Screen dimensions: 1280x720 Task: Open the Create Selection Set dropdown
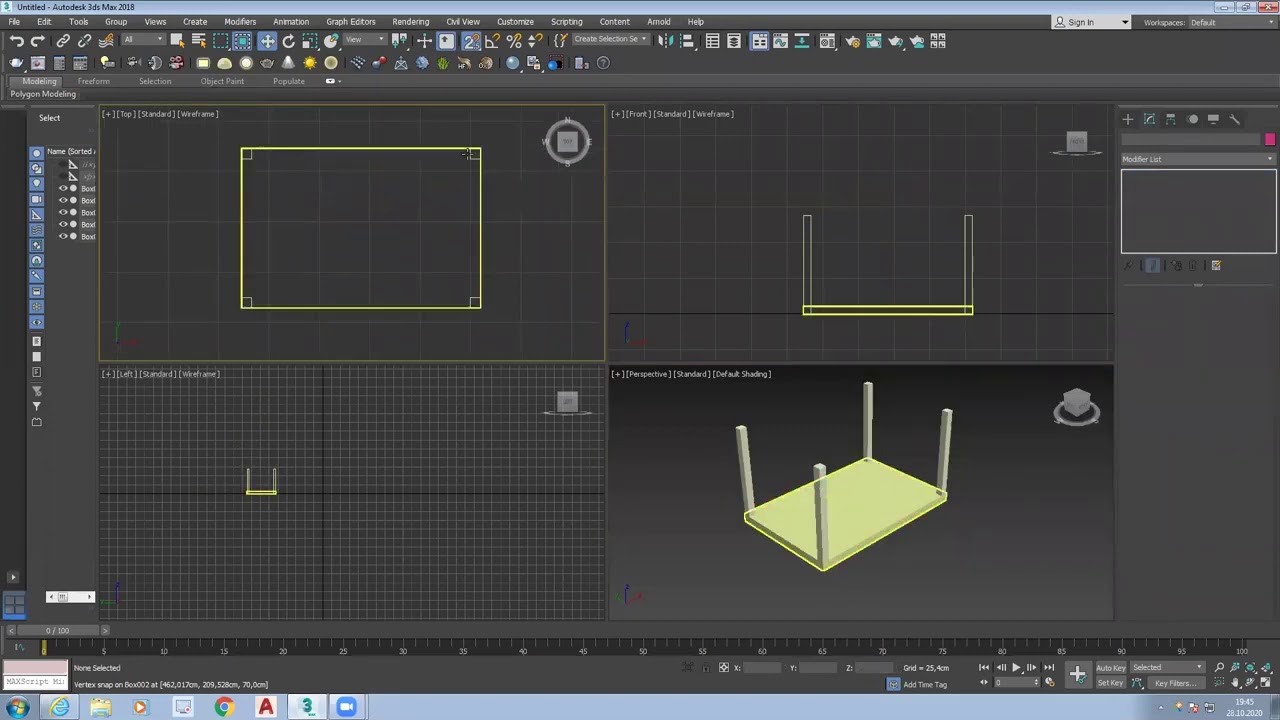coord(611,39)
